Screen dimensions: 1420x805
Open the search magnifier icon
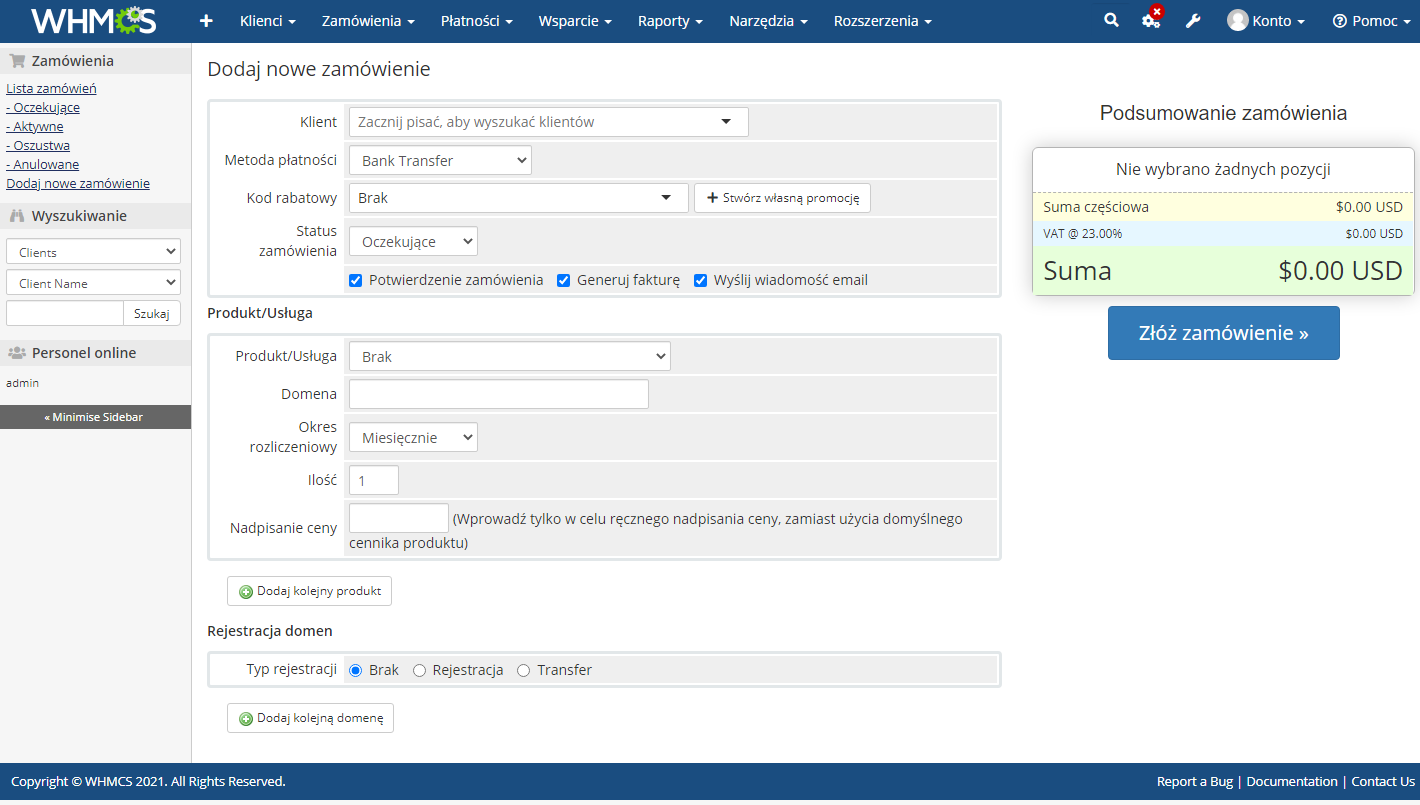point(1111,20)
